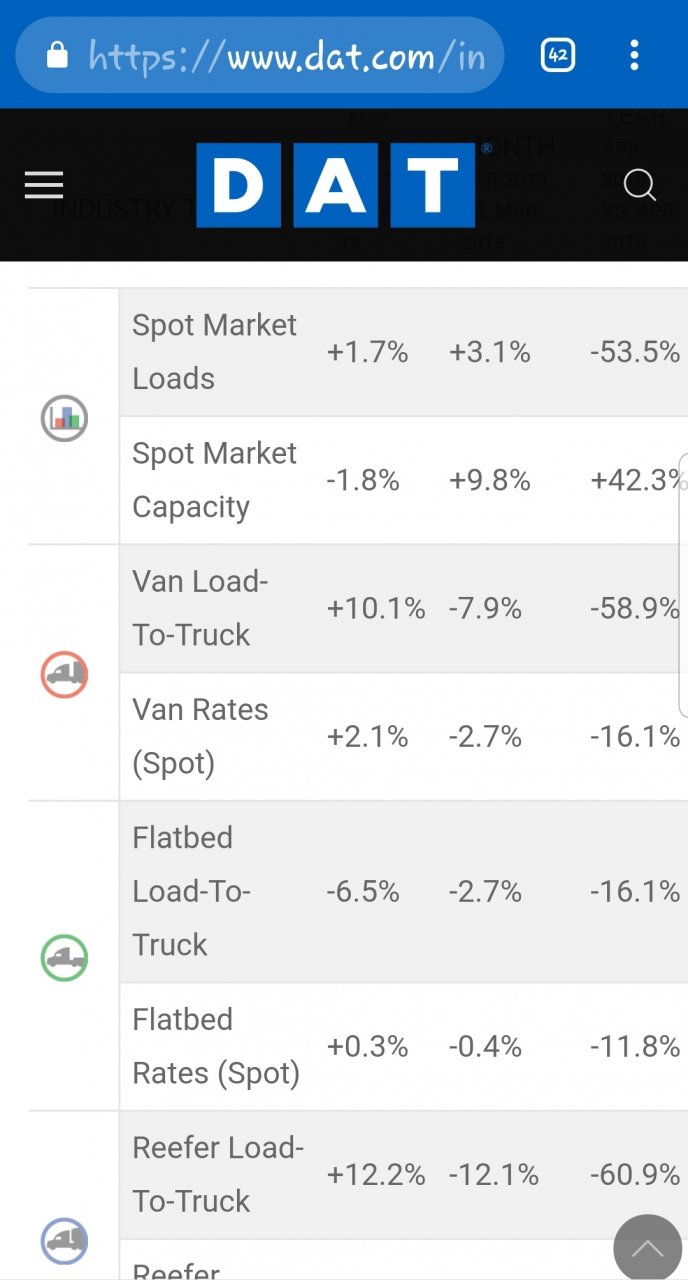Open the browser tab switcher showing 42

pos(558,55)
